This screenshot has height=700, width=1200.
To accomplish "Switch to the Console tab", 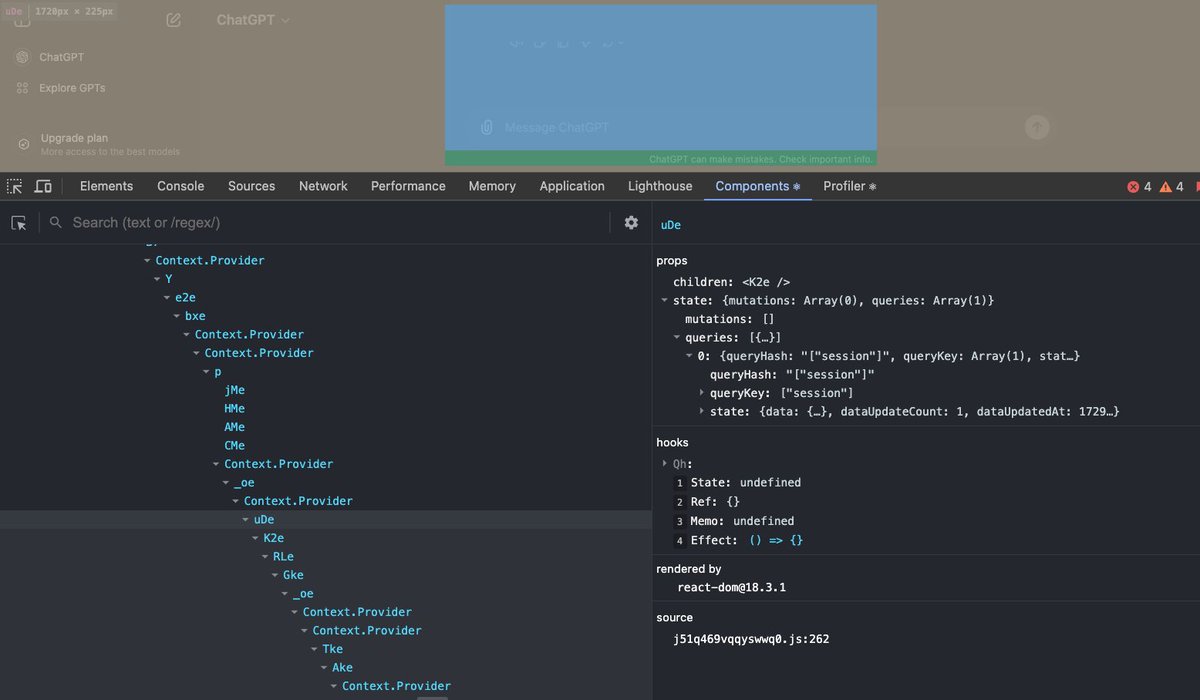I will click(x=181, y=186).
